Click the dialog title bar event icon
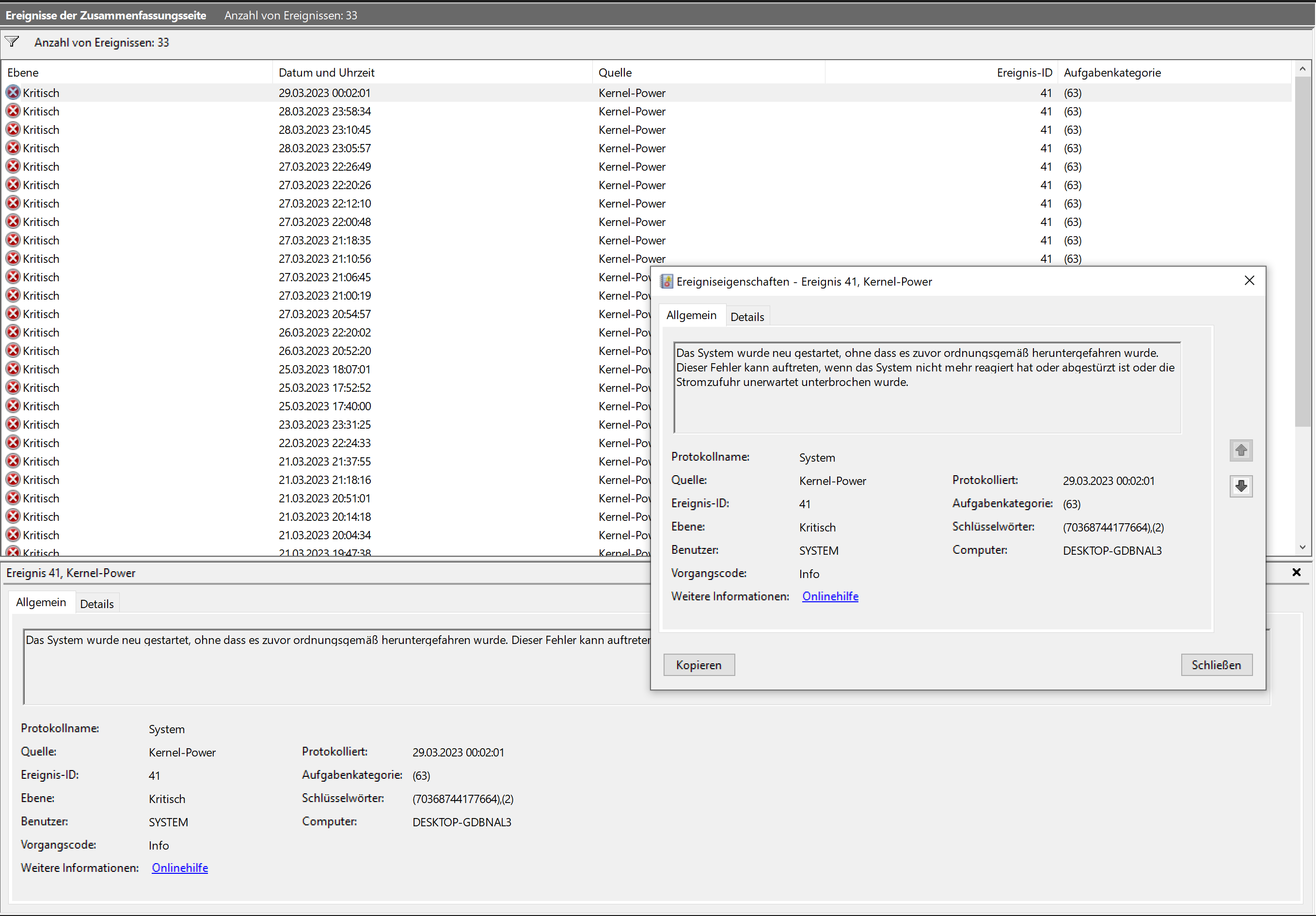The image size is (1316, 916). pyautogui.click(x=666, y=281)
